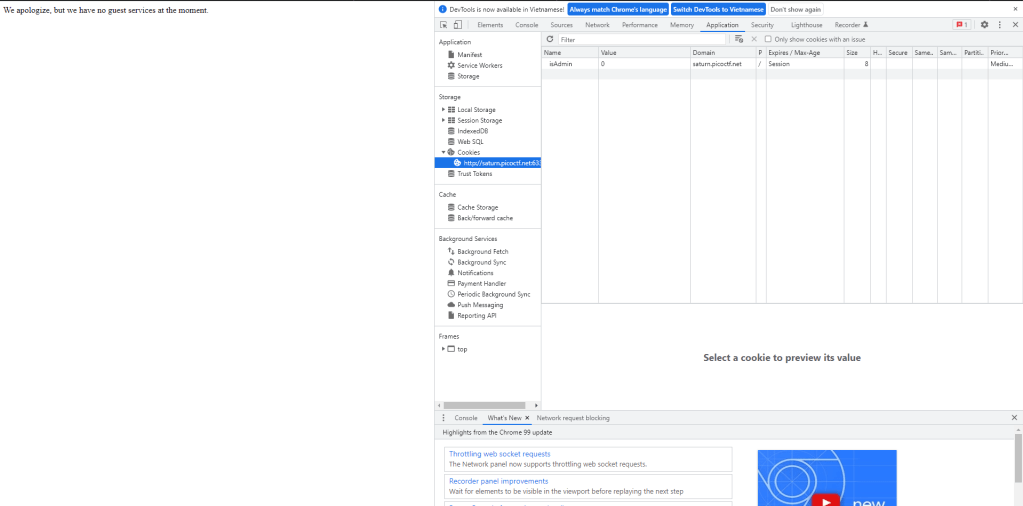
Task: Select Service Workers in the sidebar
Action: pyautogui.click(x=480, y=65)
